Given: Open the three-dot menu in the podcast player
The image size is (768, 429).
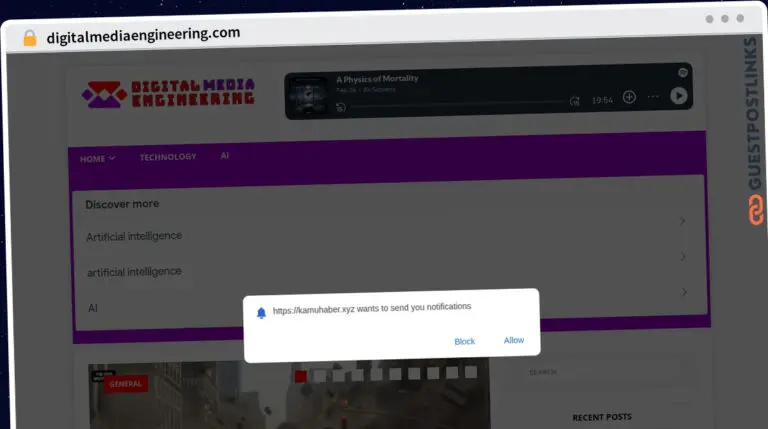Looking at the screenshot, I should (653, 97).
